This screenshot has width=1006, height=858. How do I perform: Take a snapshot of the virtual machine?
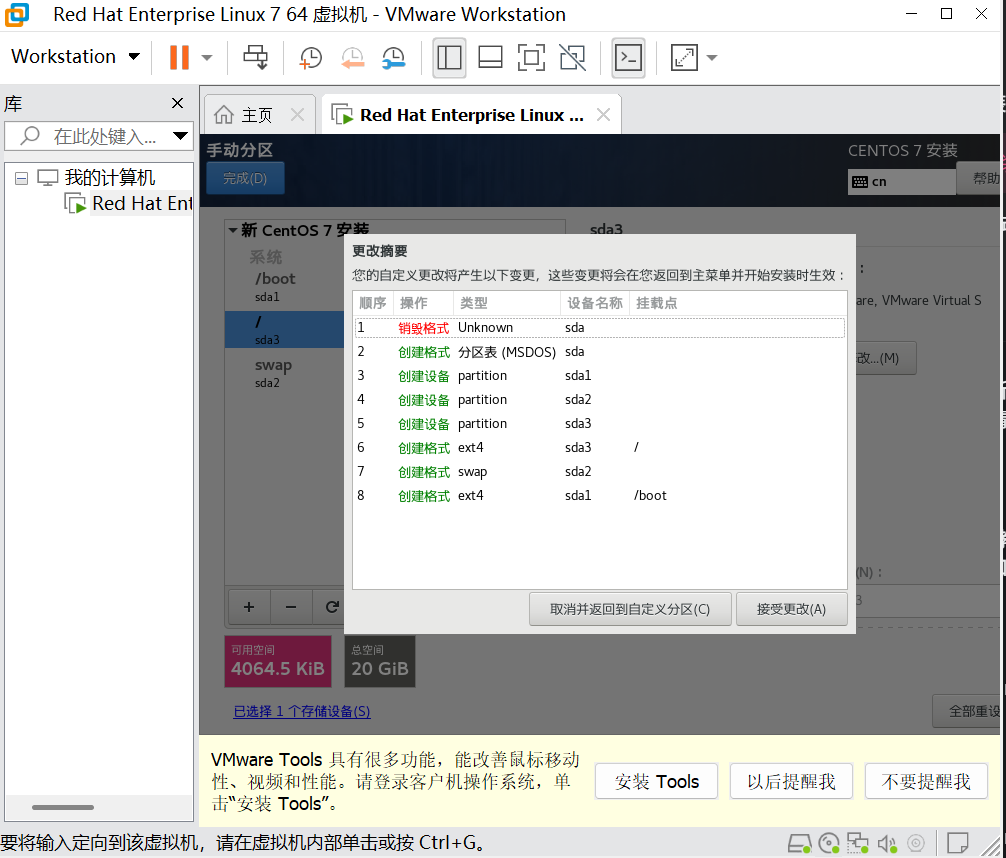coord(310,57)
